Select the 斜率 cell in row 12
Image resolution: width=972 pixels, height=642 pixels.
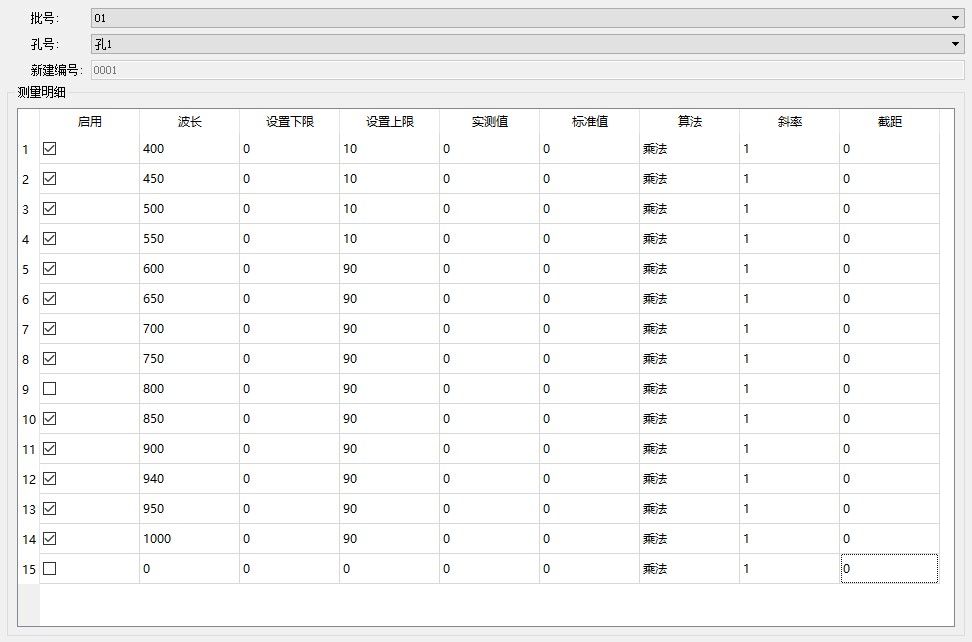tap(789, 479)
